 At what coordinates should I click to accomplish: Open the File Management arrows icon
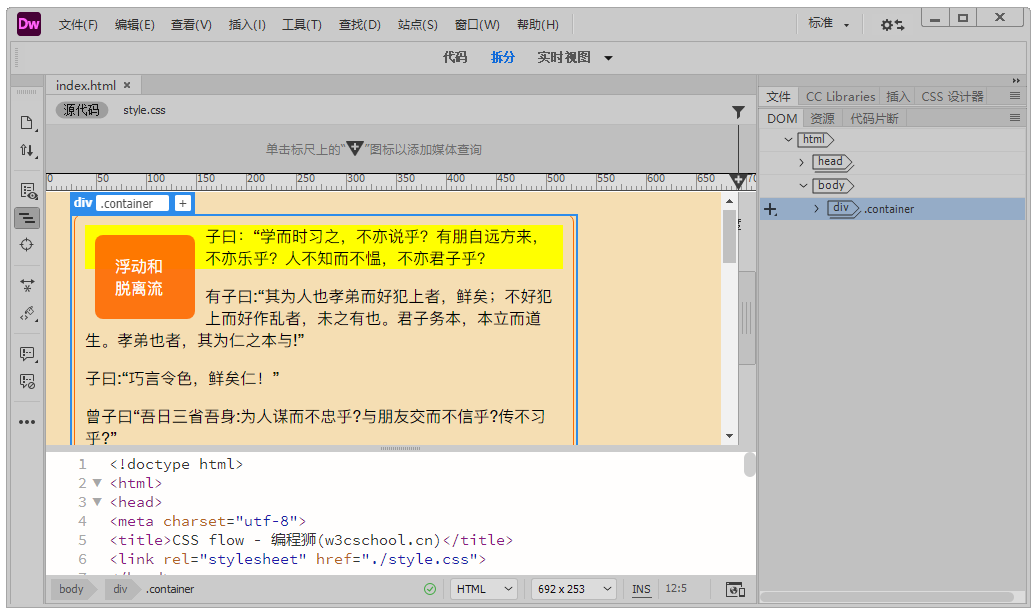tap(27, 151)
